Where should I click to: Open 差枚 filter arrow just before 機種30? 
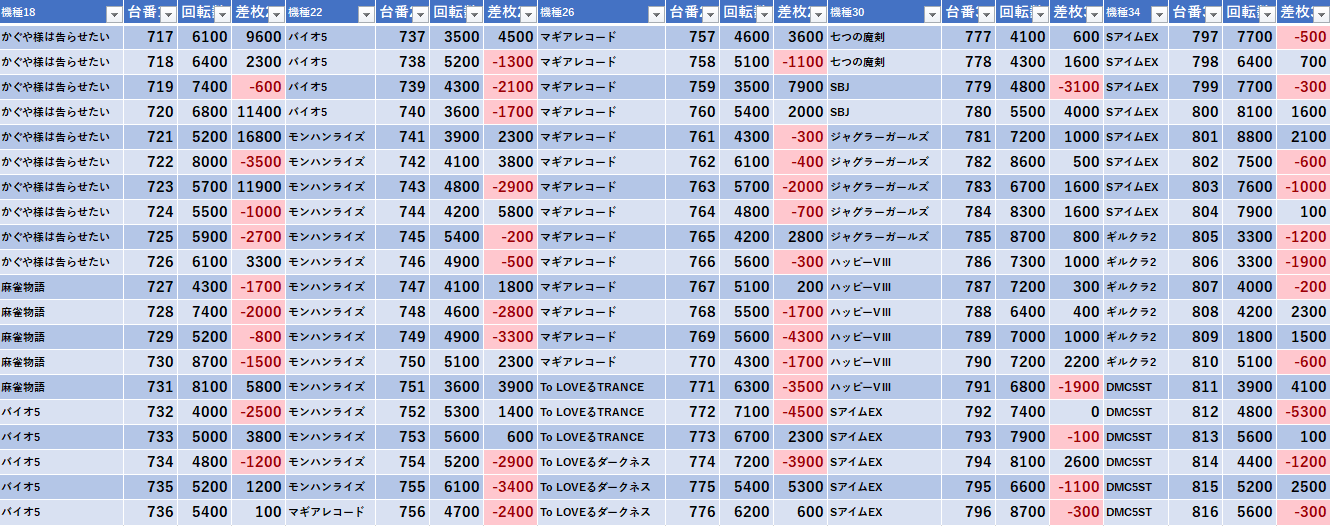[x=818, y=13]
